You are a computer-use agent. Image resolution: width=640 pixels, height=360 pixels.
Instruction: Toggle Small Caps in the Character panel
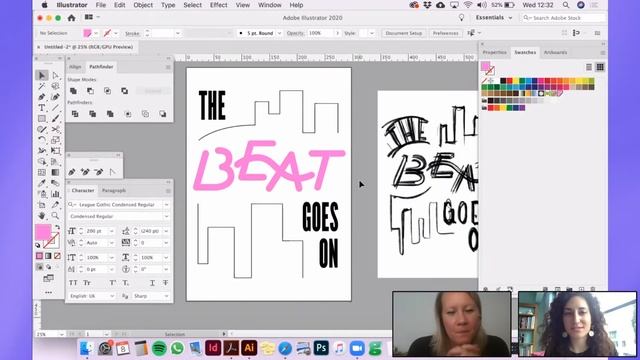(87, 283)
